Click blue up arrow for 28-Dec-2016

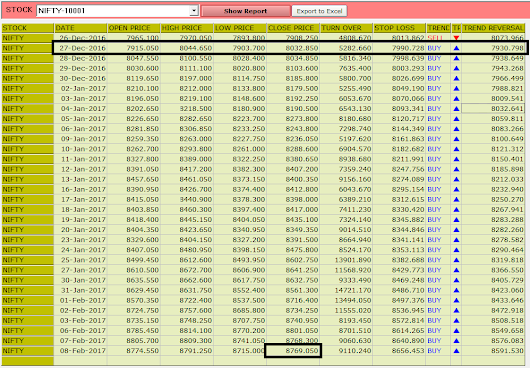click(x=456, y=58)
